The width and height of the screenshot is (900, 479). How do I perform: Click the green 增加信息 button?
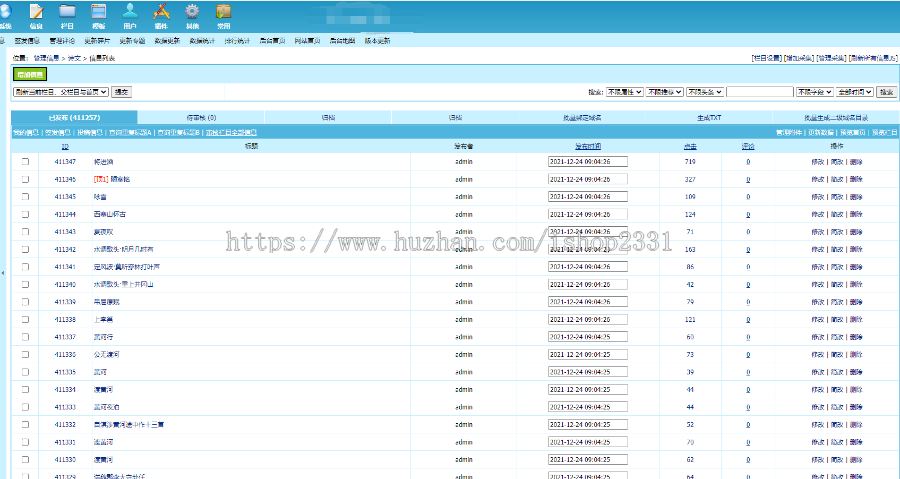point(30,74)
